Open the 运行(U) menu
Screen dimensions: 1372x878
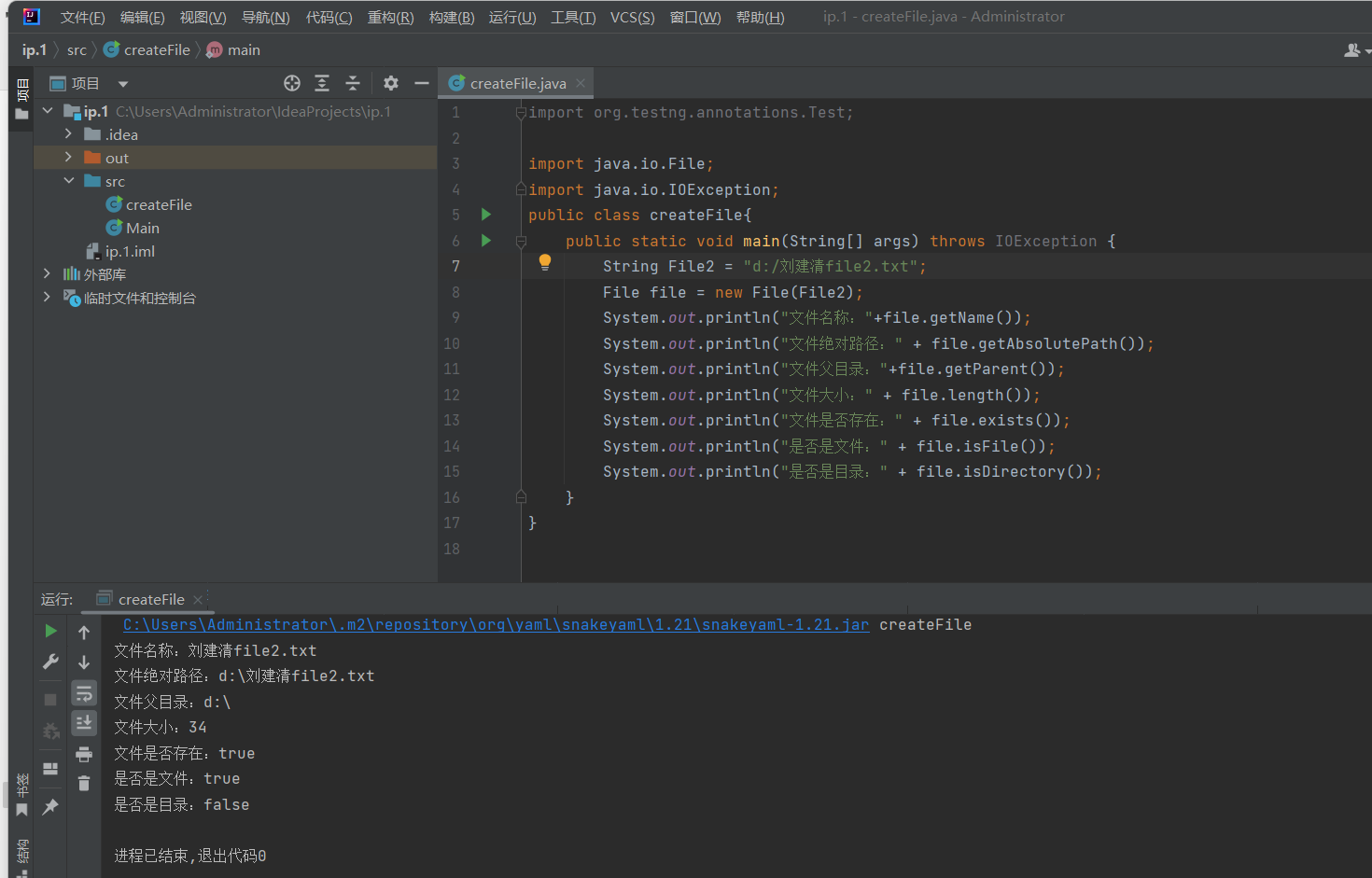point(511,17)
